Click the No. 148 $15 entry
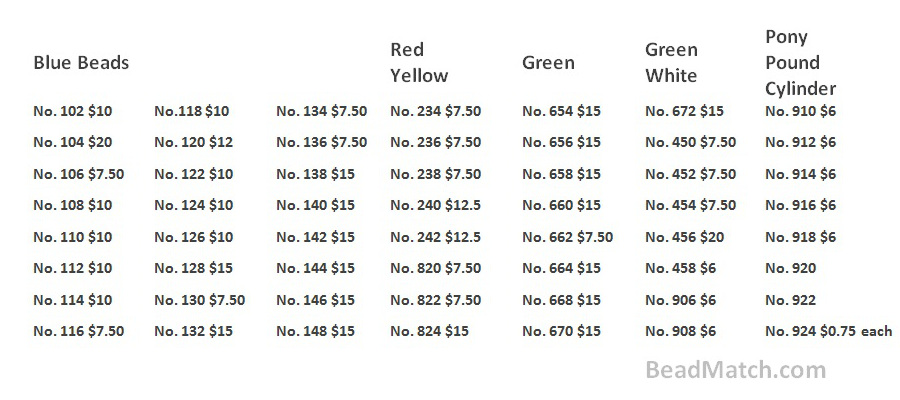Image resolution: width=900 pixels, height=400 pixels. (x=315, y=331)
